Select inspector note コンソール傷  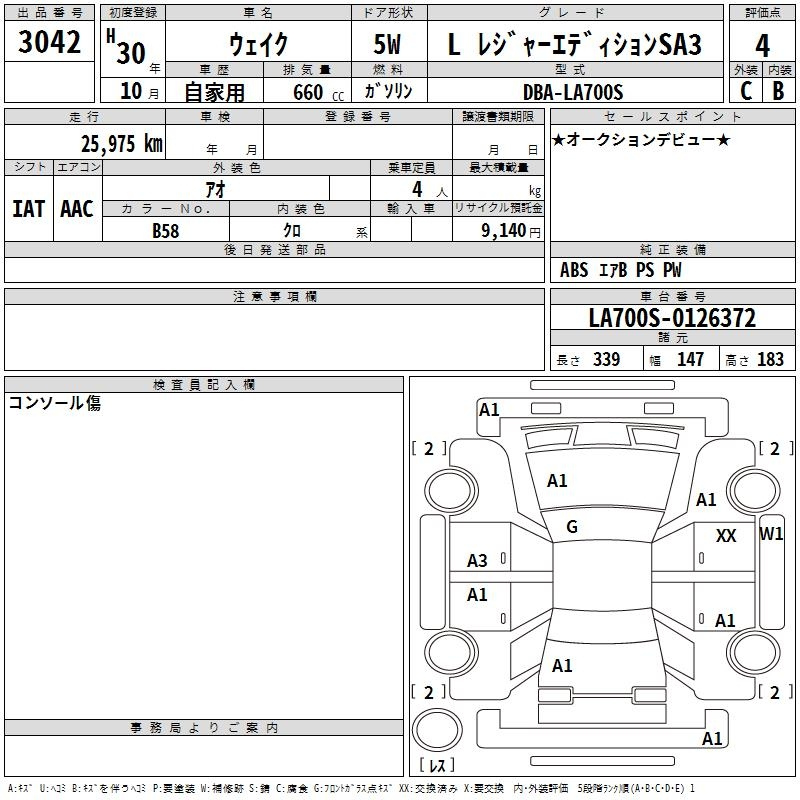[55, 403]
